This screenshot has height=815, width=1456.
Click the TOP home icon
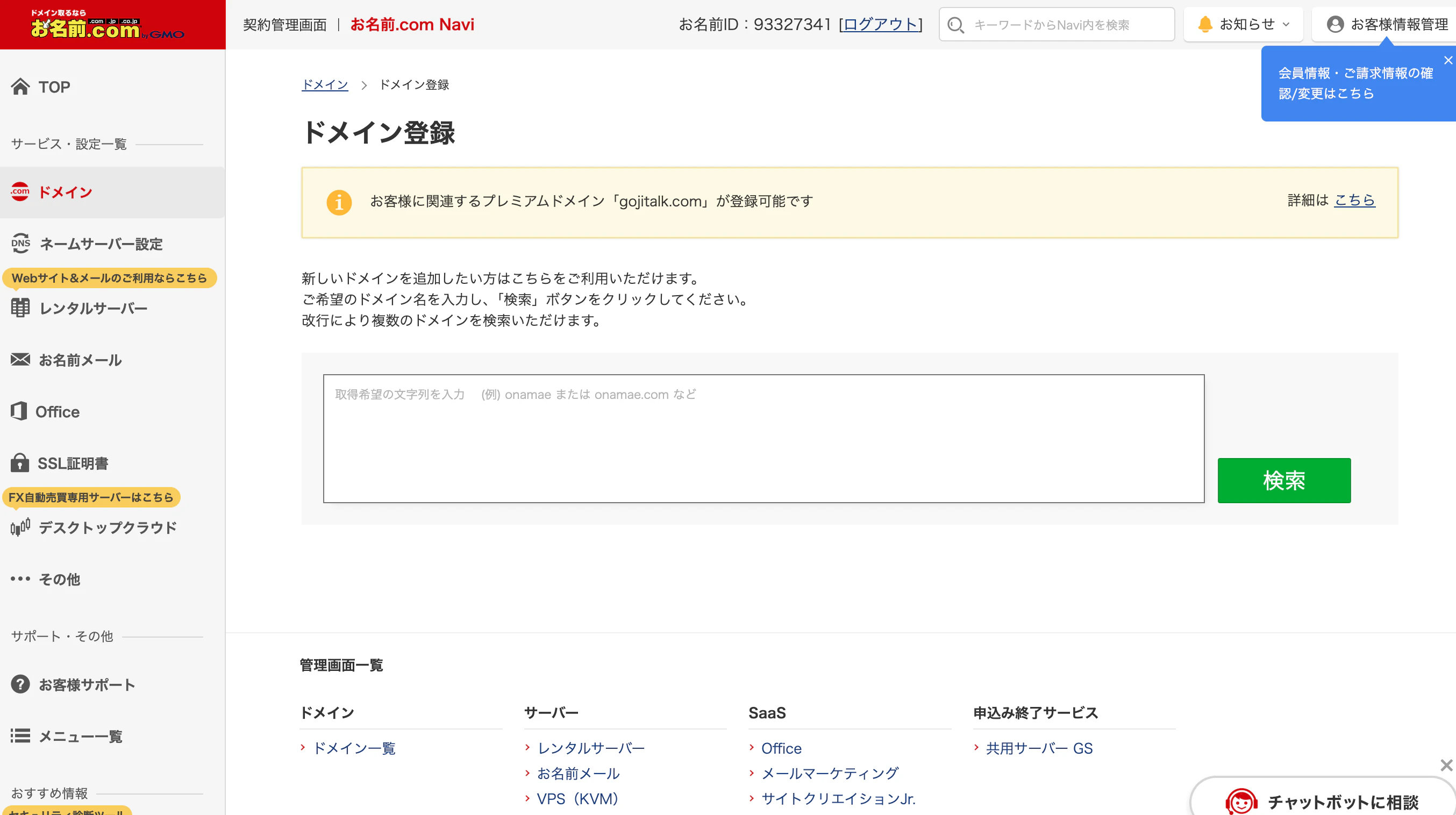[x=20, y=87]
